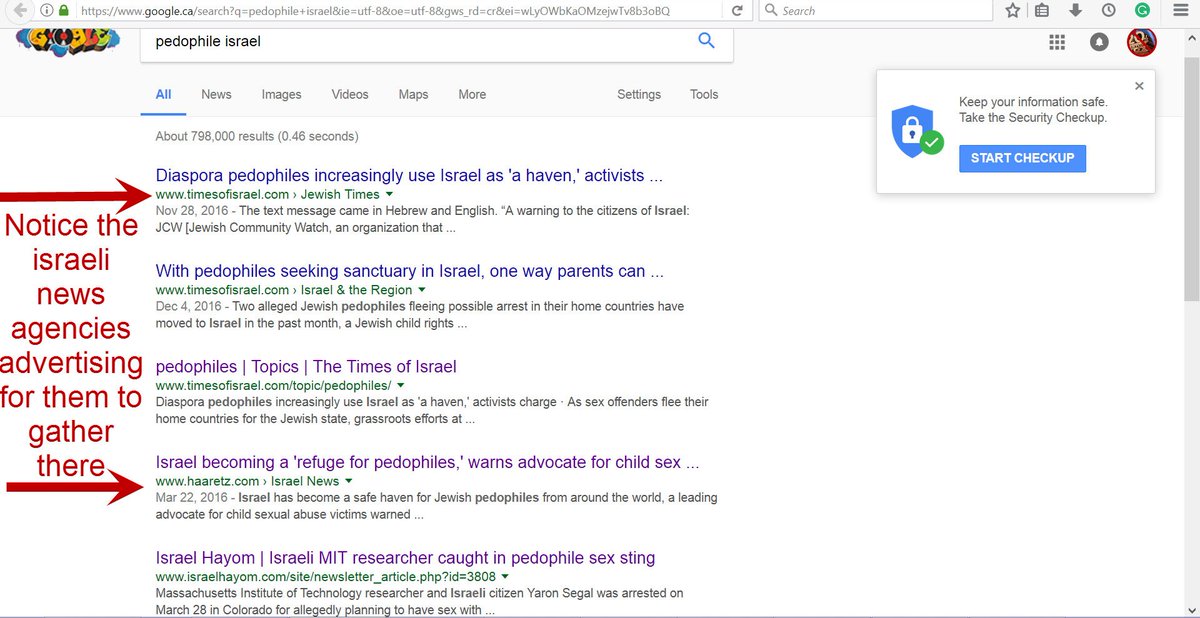Expand the arrow beside Israel & the Region
1200x618 pixels.
(x=422, y=290)
